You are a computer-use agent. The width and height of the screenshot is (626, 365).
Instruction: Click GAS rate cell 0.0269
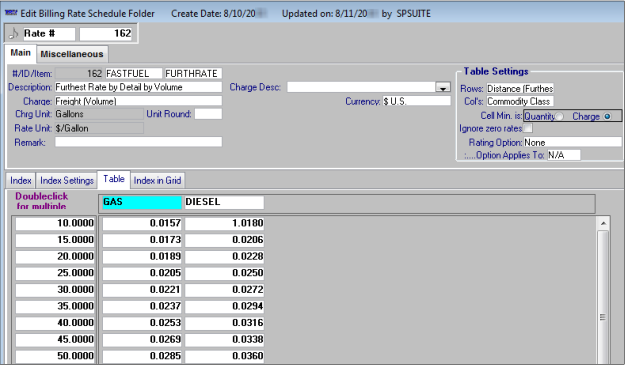point(142,339)
